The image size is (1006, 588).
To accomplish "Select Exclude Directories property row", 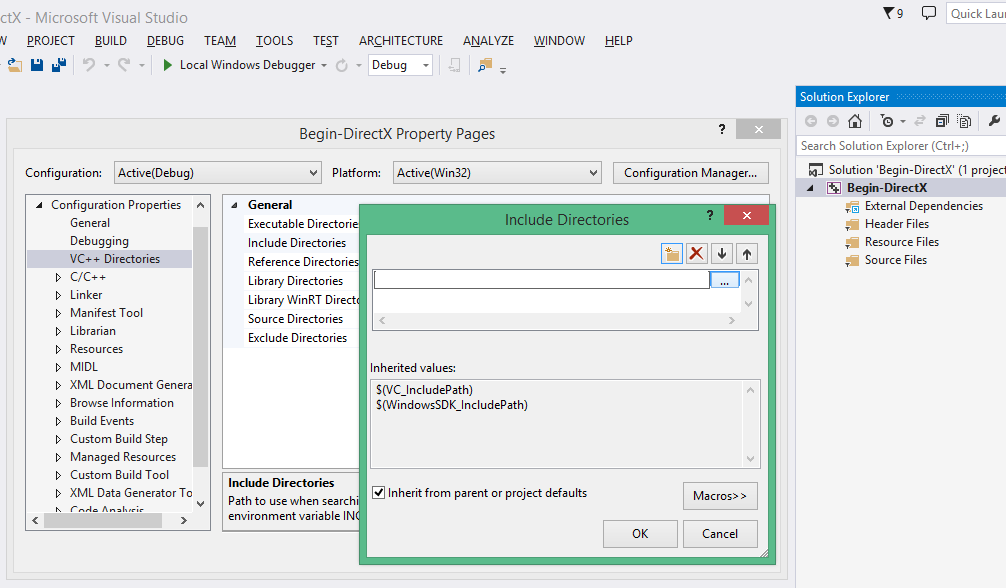I will click(298, 338).
